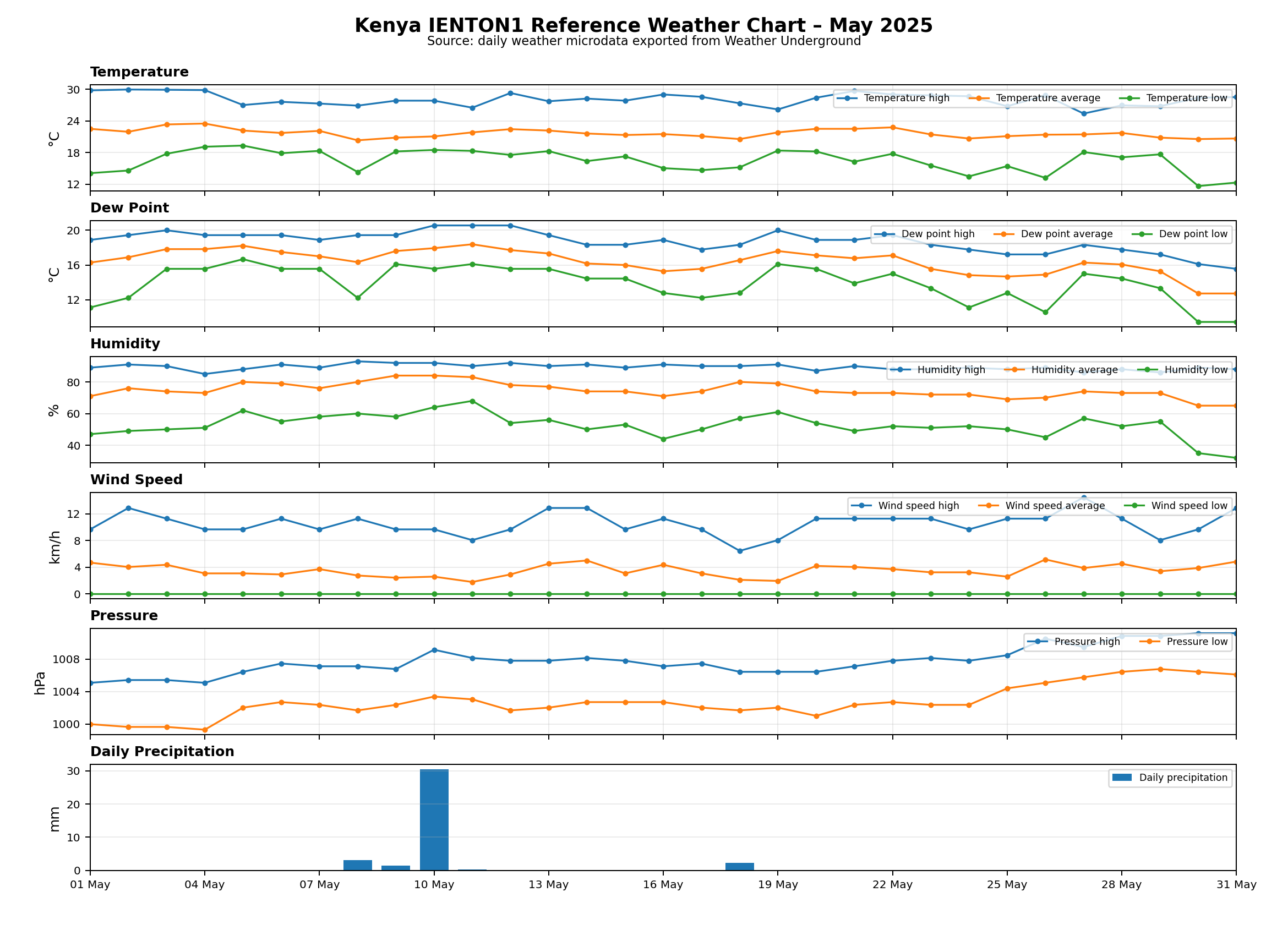This screenshot has width=1288, height=941.
Task: Select the 'Dew point average' legend entry
Action: tap(1053, 234)
